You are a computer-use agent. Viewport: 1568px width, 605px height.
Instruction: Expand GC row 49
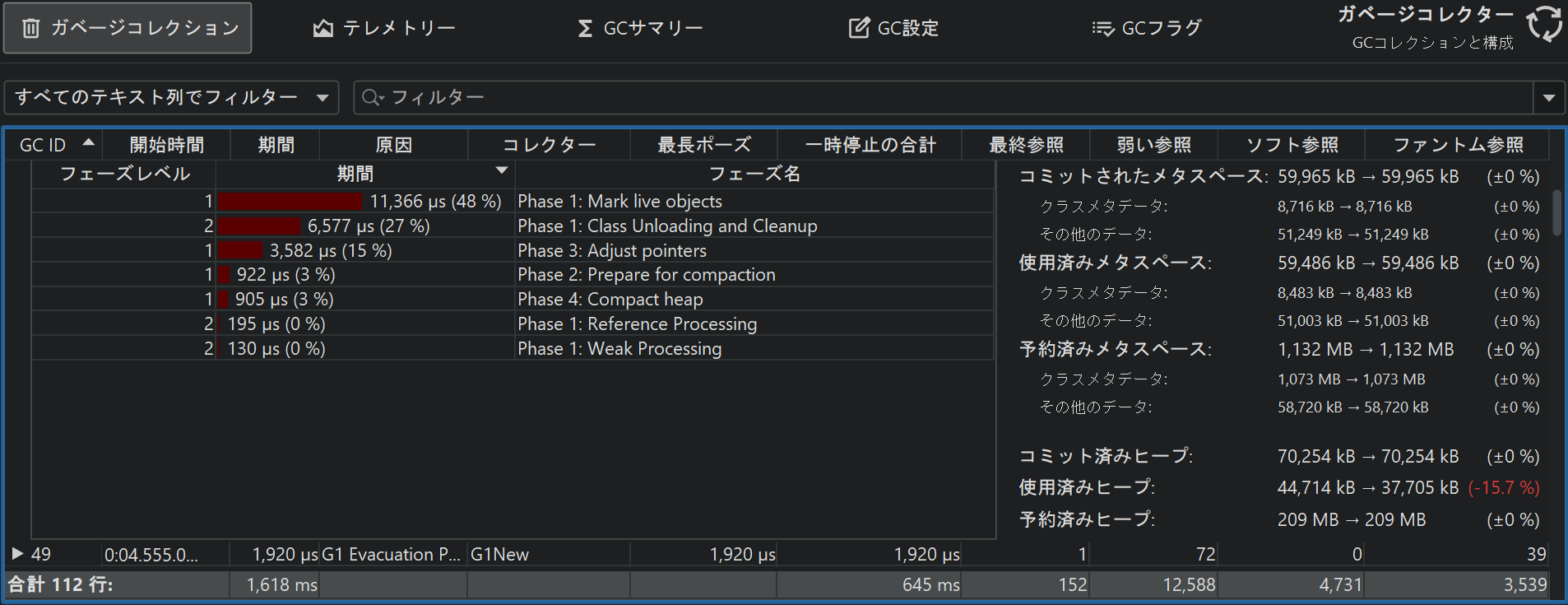tap(17, 554)
